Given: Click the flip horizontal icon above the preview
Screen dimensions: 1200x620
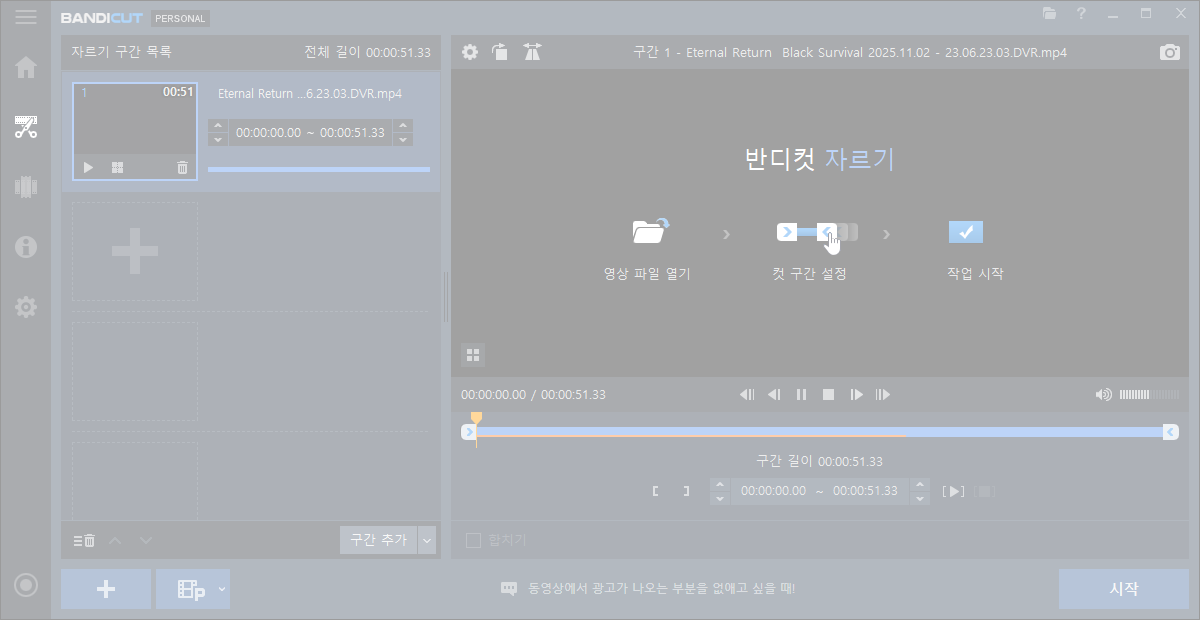Looking at the screenshot, I should [x=532, y=52].
